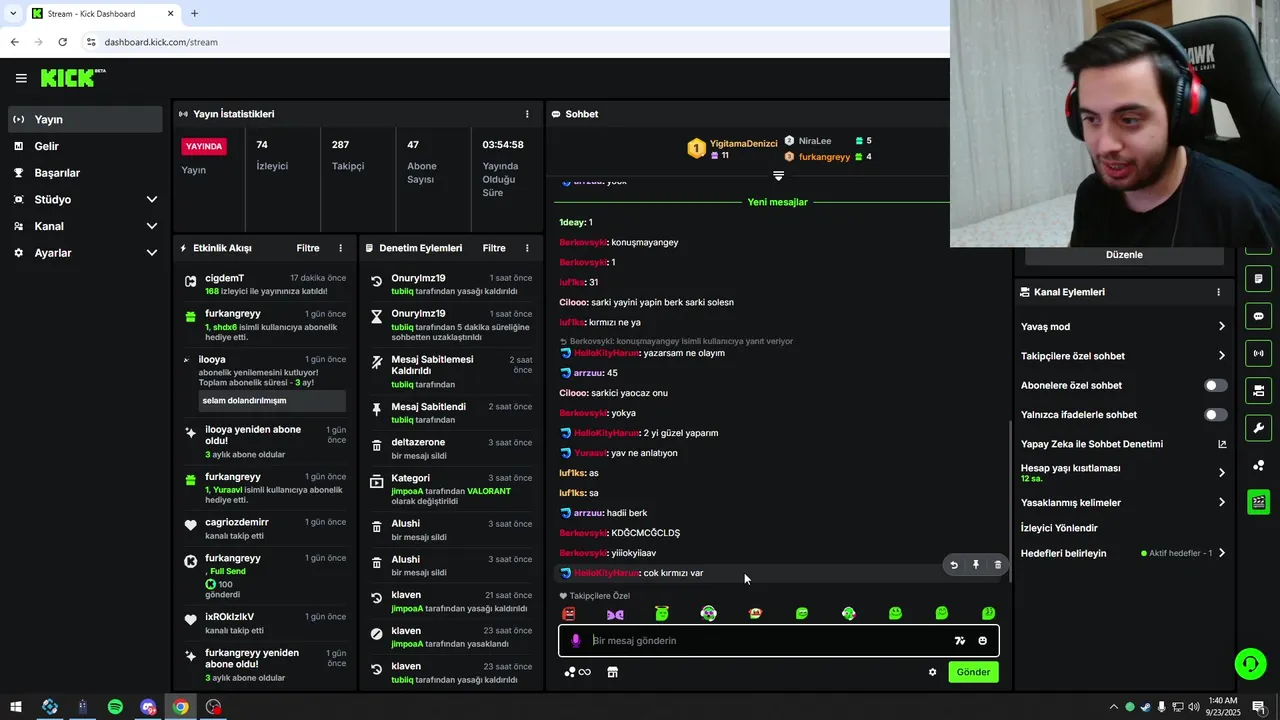Click the Yeni mesajlar divider link
The height and width of the screenshot is (720, 1280).
(777, 202)
